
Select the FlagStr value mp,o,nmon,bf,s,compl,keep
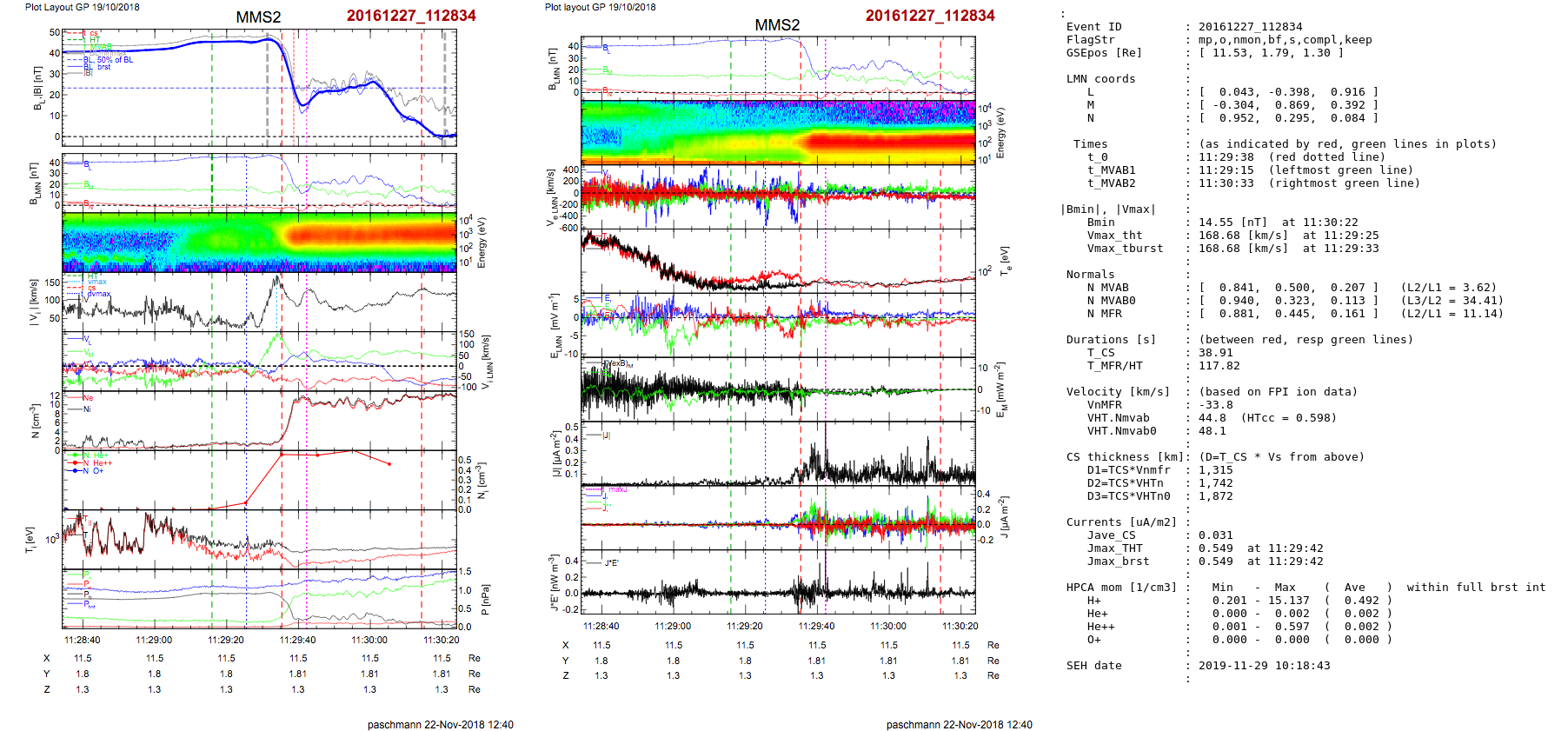point(1272,40)
